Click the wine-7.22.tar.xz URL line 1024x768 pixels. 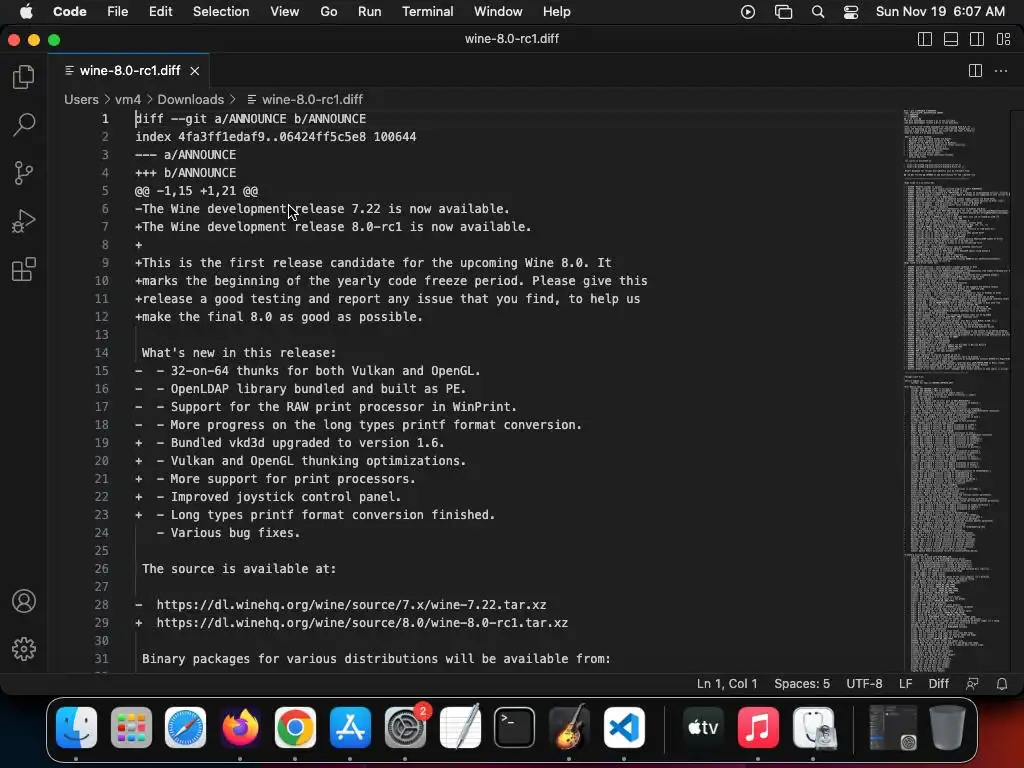(x=351, y=605)
